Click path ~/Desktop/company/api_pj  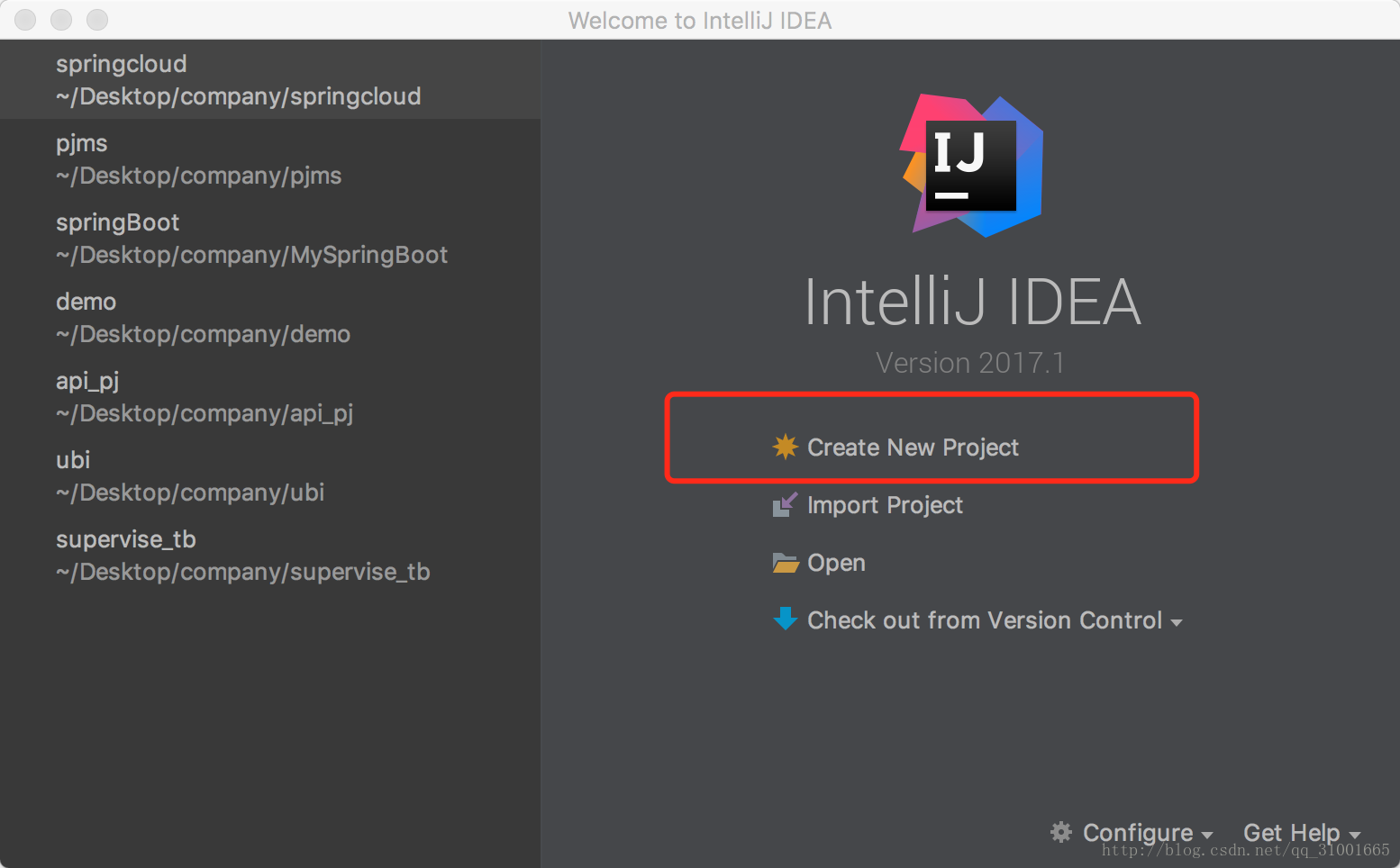[205, 413]
